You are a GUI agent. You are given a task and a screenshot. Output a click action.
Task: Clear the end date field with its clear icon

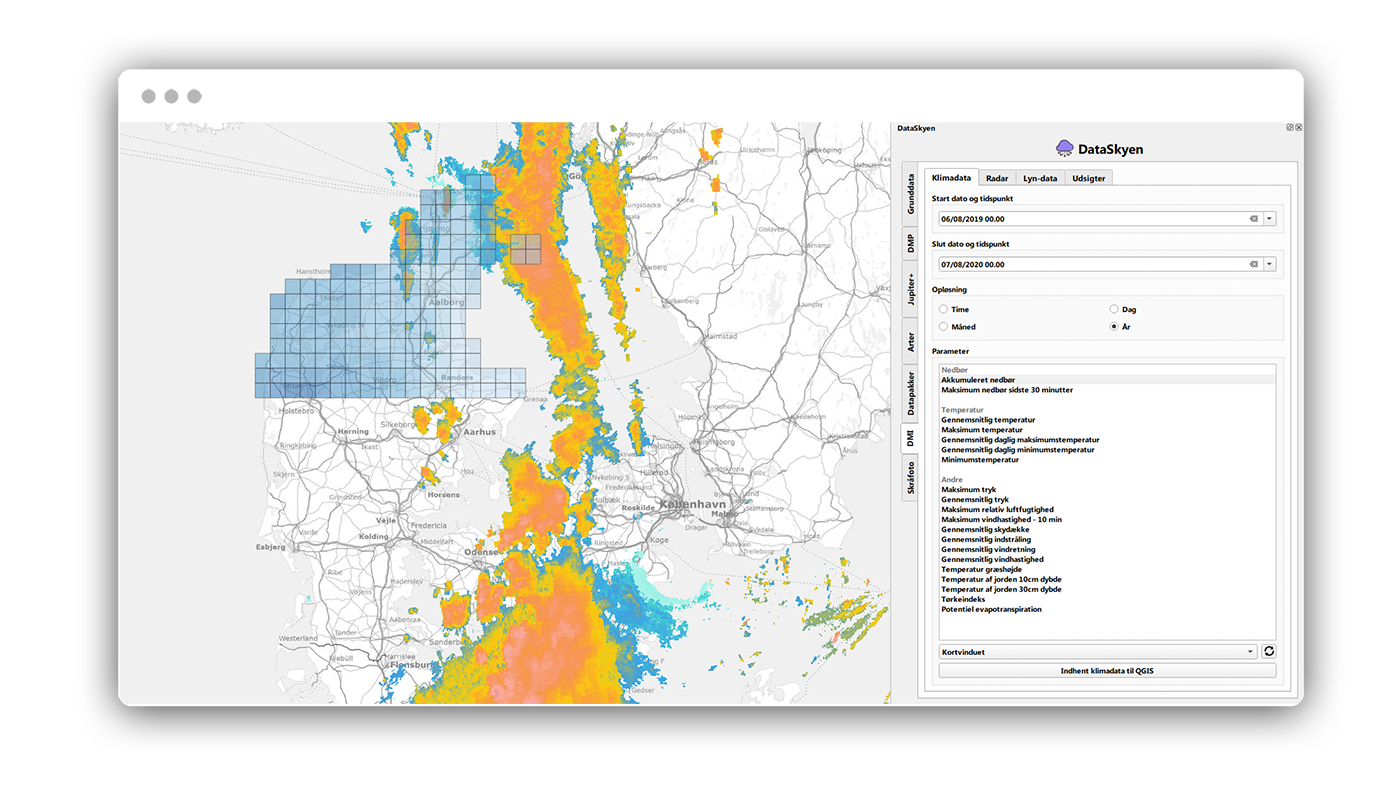pyautogui.click(x=1253, y=264)
